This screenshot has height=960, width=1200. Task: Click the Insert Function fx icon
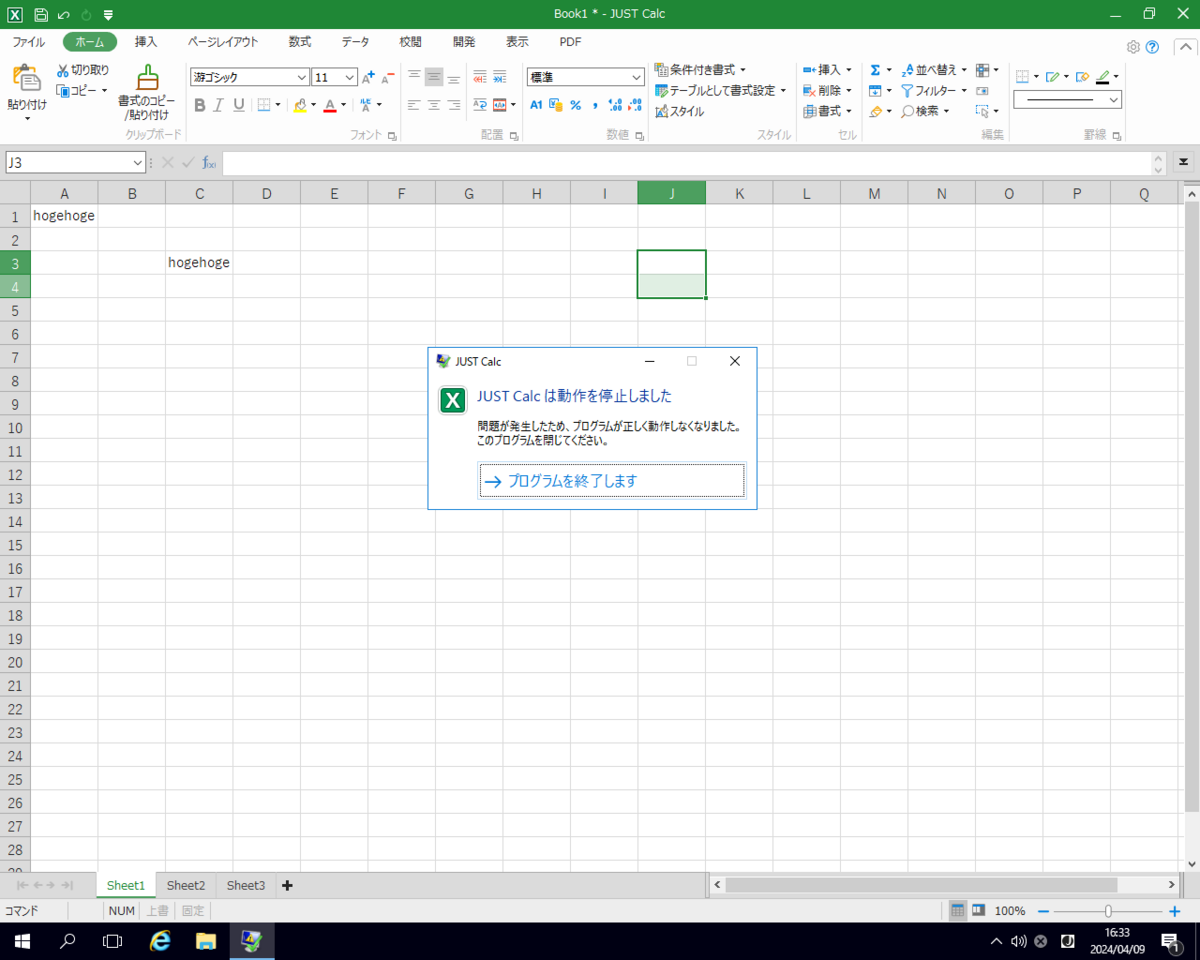click(x=209, y=162)
